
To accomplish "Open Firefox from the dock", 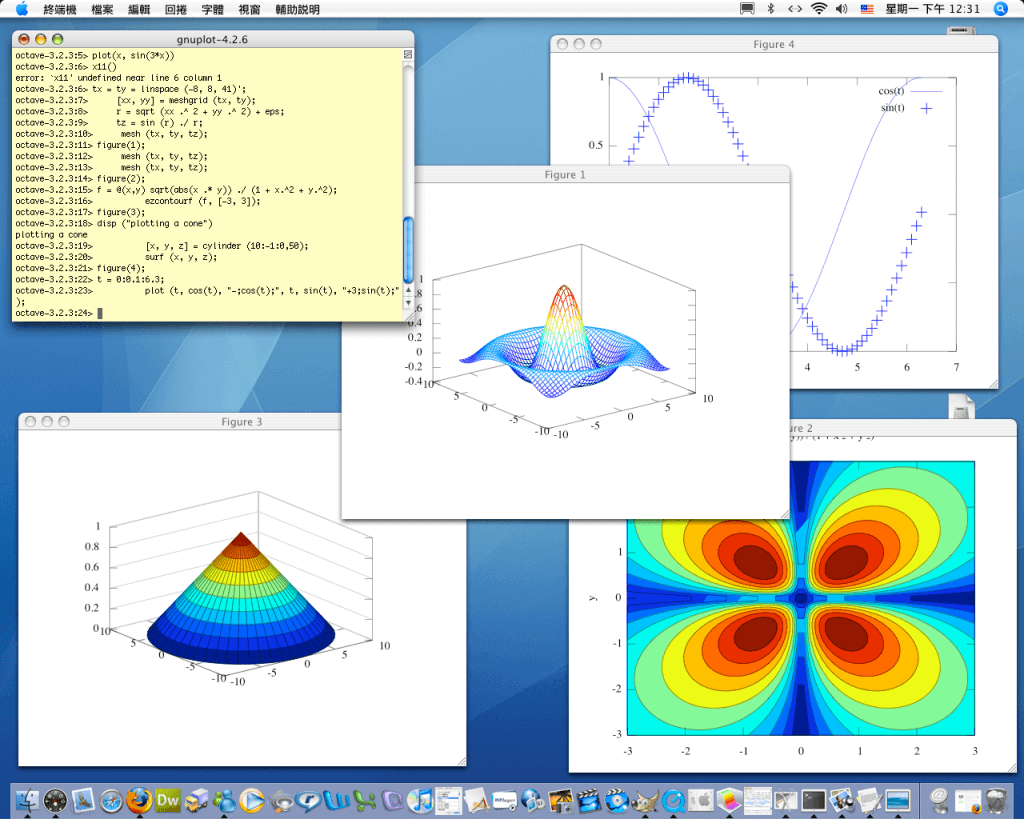I will click(139, 800).
